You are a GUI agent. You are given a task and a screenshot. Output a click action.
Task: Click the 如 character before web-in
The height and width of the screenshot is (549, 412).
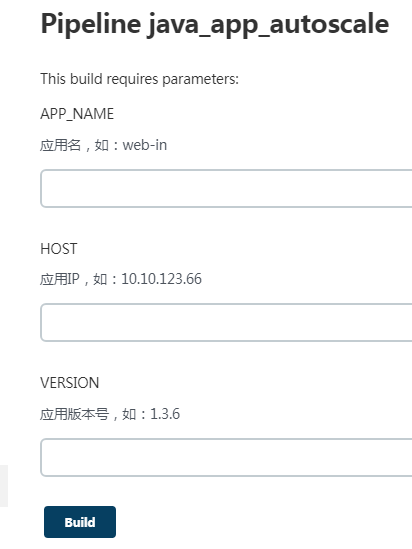102,145
